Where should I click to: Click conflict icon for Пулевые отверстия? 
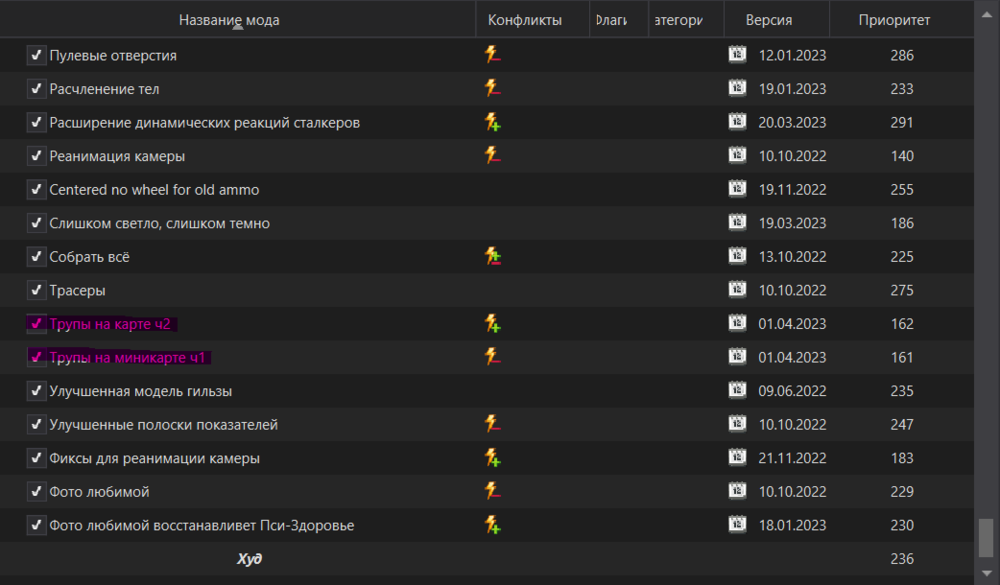coord(492,55)
